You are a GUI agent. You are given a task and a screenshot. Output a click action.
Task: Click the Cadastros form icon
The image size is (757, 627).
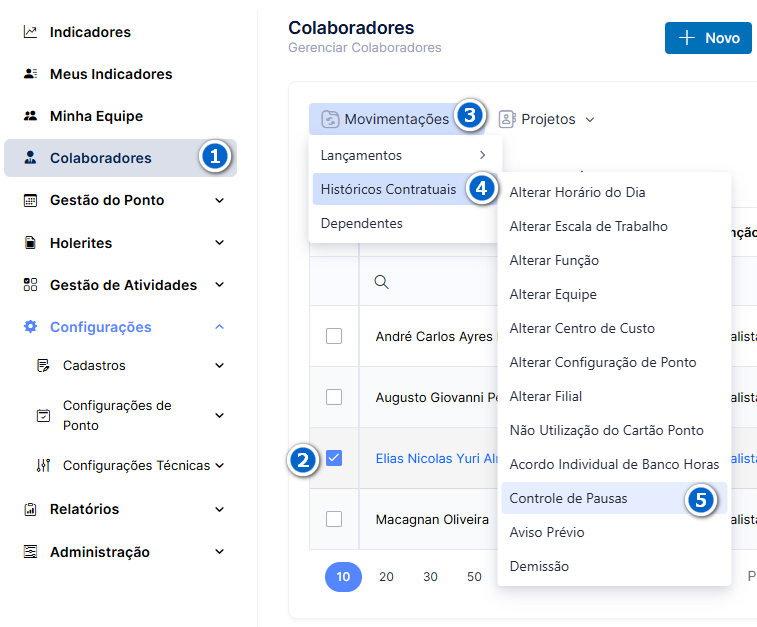43,365
